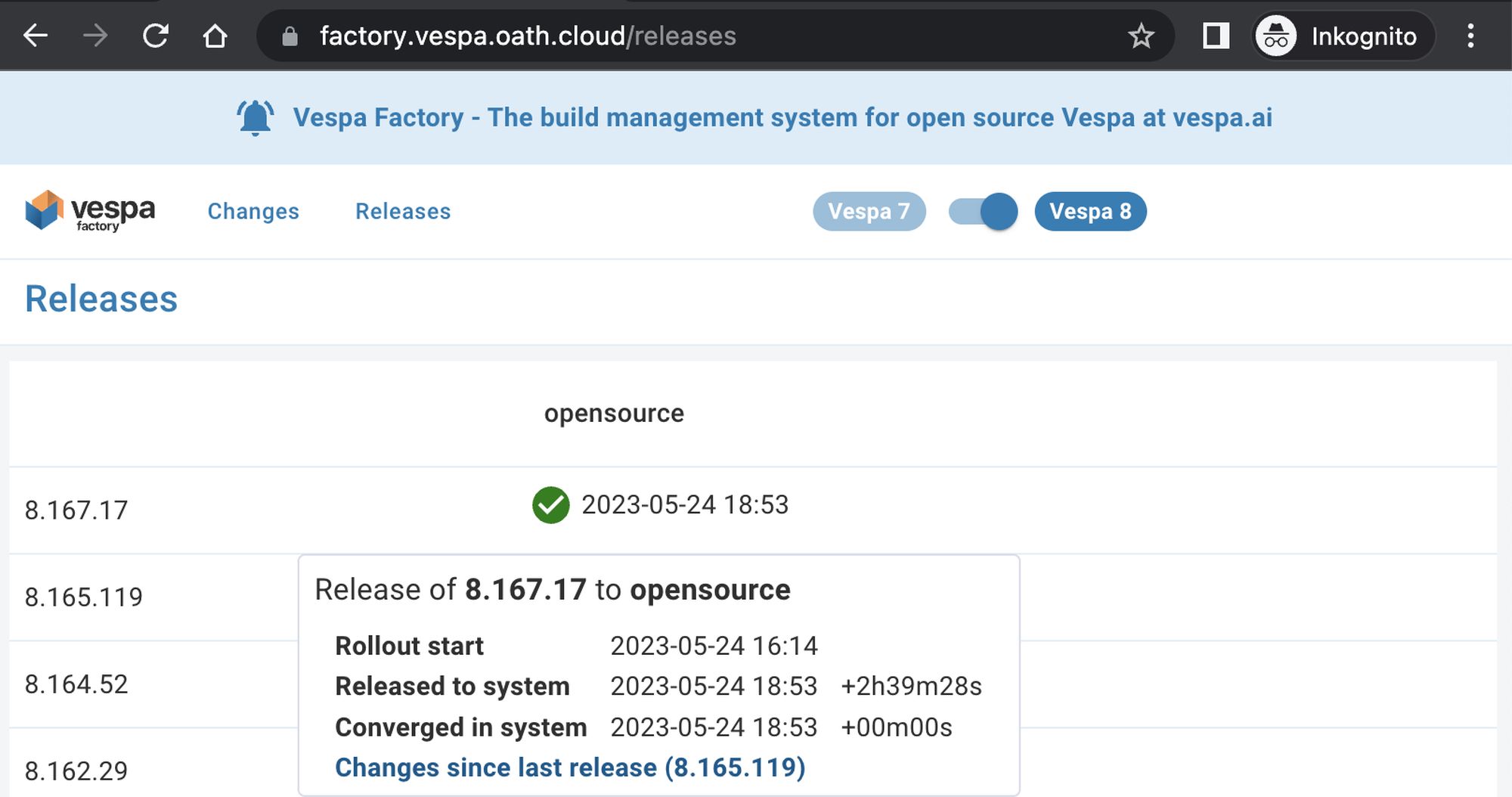Click the Released to system label
Viewport: 1512px width, 797px height.
[452, 686]
